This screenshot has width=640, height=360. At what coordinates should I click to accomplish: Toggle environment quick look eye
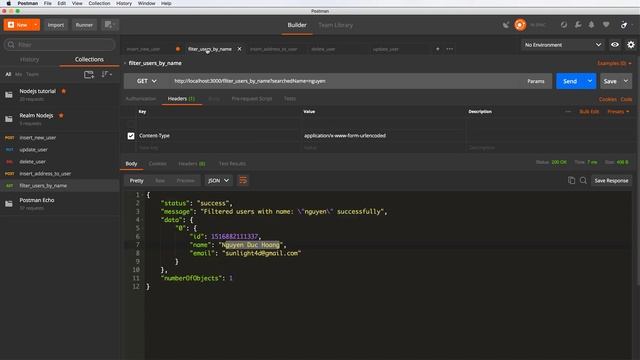[615, 45]
